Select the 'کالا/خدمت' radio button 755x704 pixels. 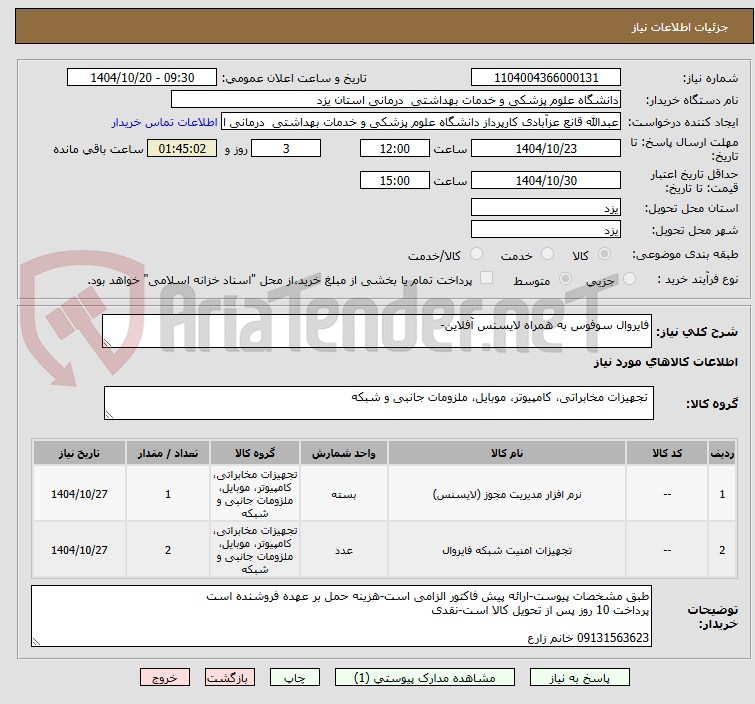click(476, 254)
